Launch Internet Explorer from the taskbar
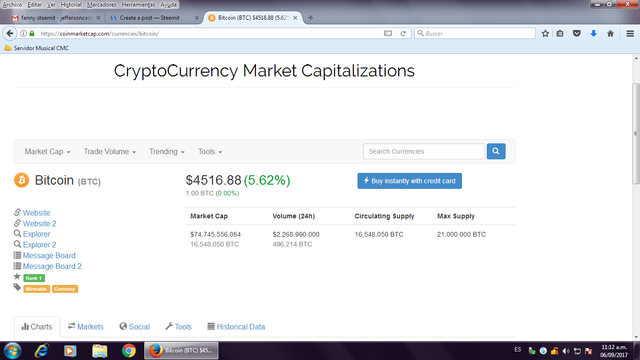 click(x=42, y=351)
